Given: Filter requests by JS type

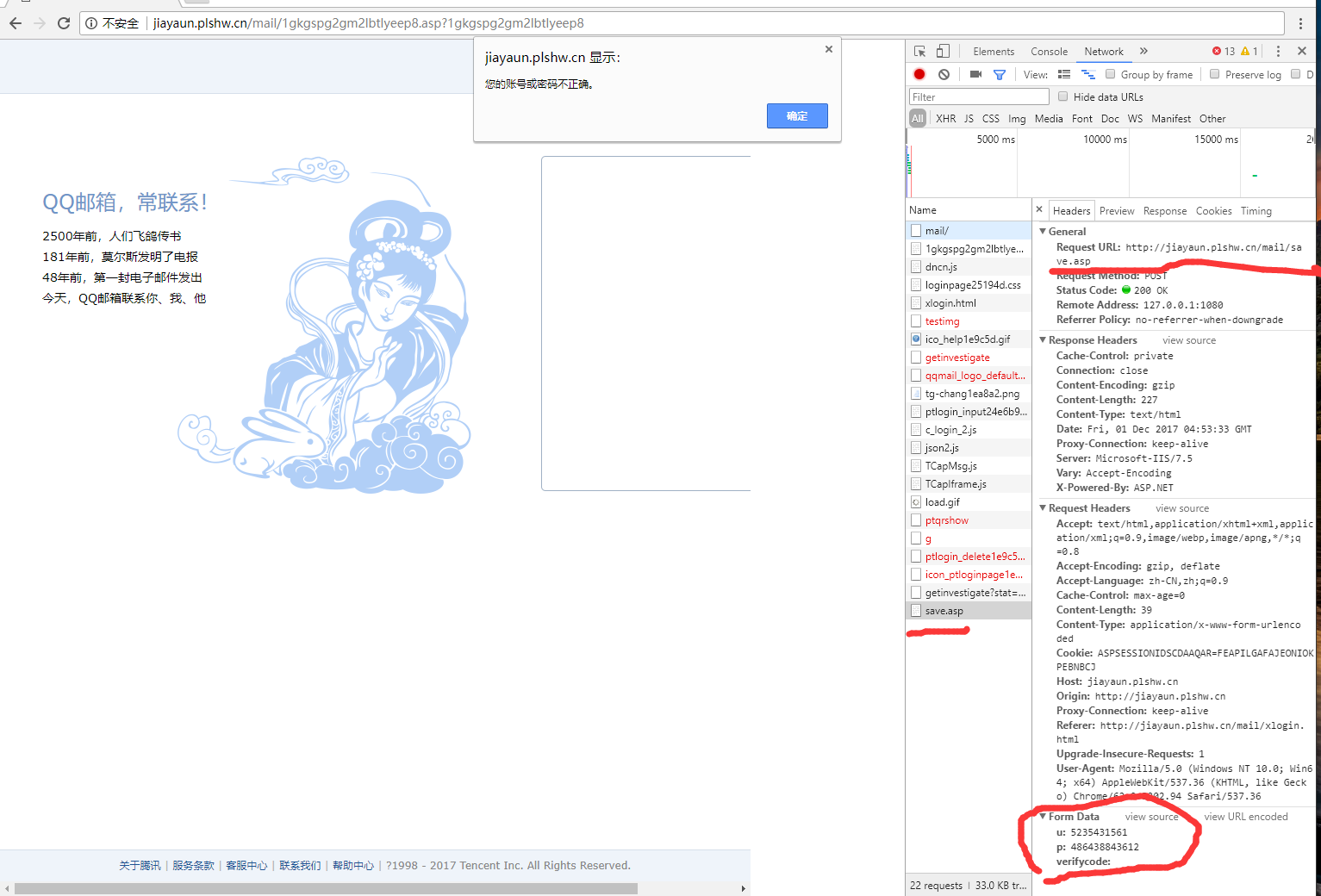Looking at the screenshot, I should [969, 119].
